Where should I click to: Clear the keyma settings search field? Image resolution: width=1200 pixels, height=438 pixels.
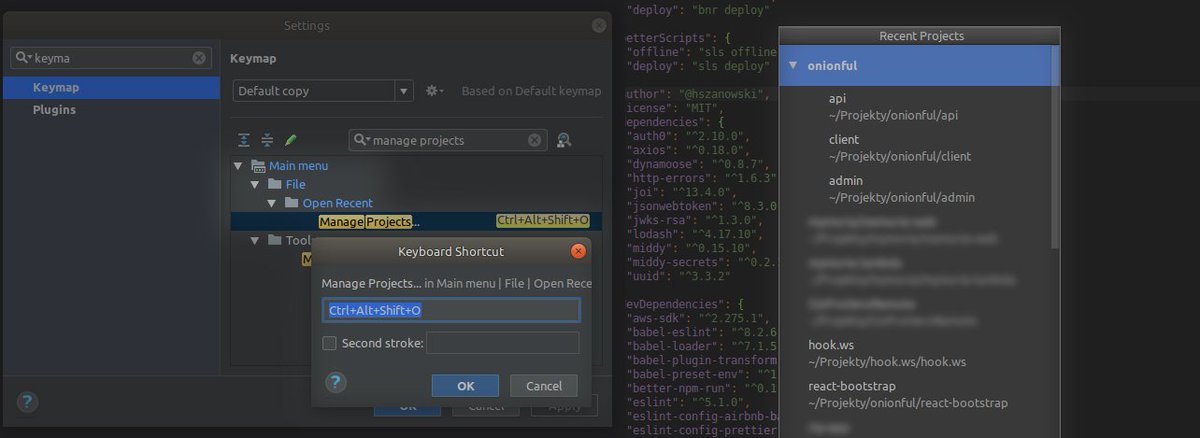[x=199, y=58]
